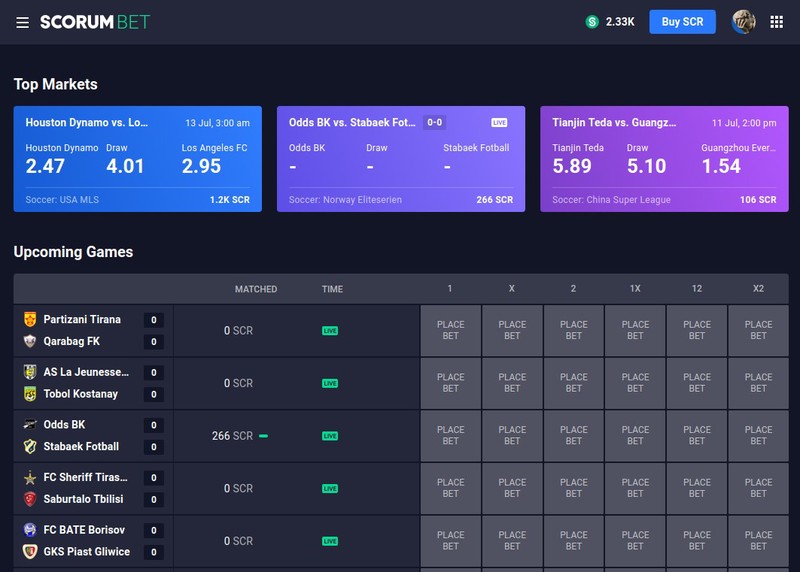The height and width of the screenshot is (572, 800).
Task: Open Houston Dynamo vs. Los Angeles market card
Action: 138,159
